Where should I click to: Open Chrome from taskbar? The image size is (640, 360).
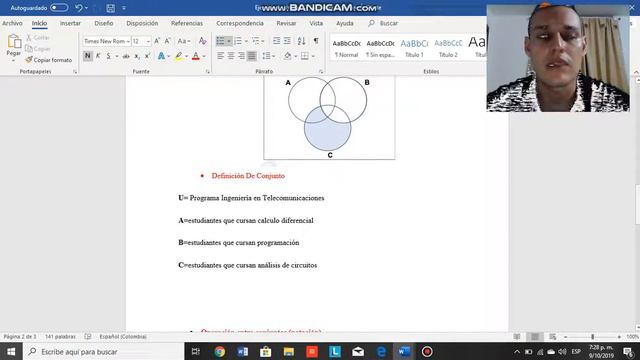pyautogui.click(x=220, y=351)
